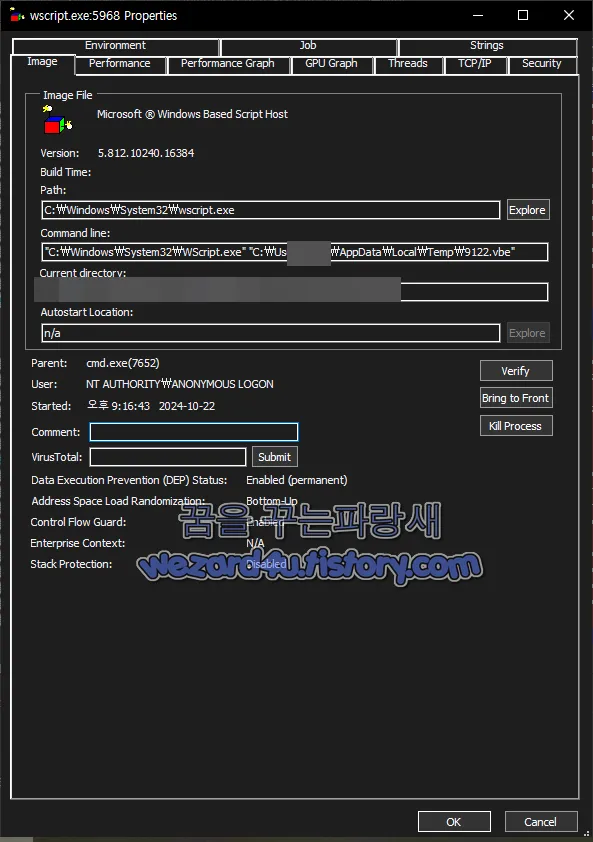593x842 pixels.
Task: Click the DEP status Enabled (permanent)
Action: click(x=297, y=480)
